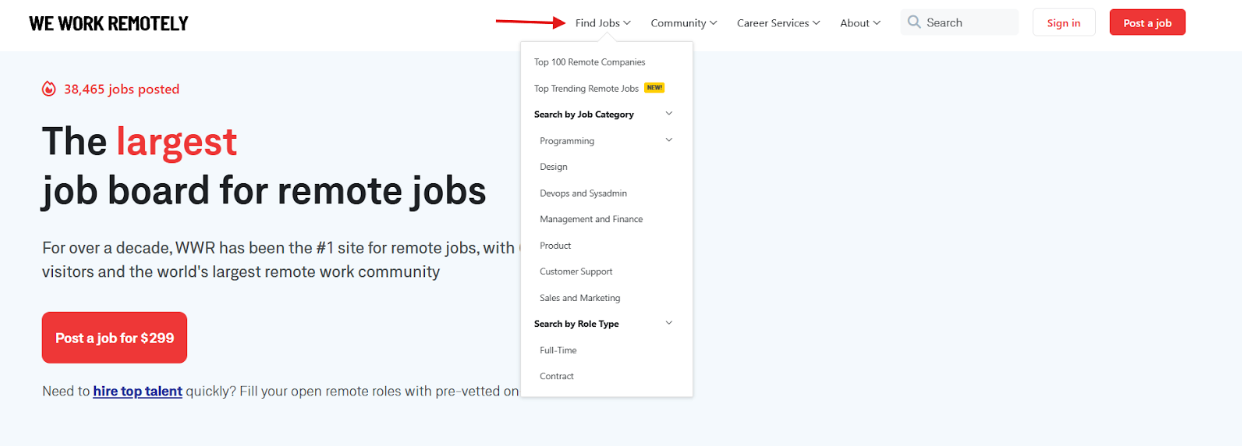This screenshot has height=447, width=1242.
Task: Click the We Work Remotely logo
Action: (x=108, y=23)
